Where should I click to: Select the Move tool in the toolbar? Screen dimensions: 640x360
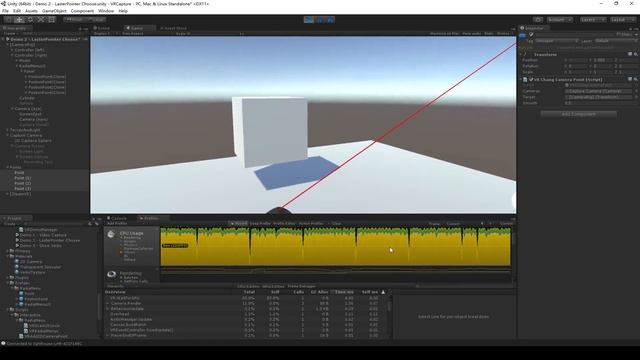(x=19, y=20)
